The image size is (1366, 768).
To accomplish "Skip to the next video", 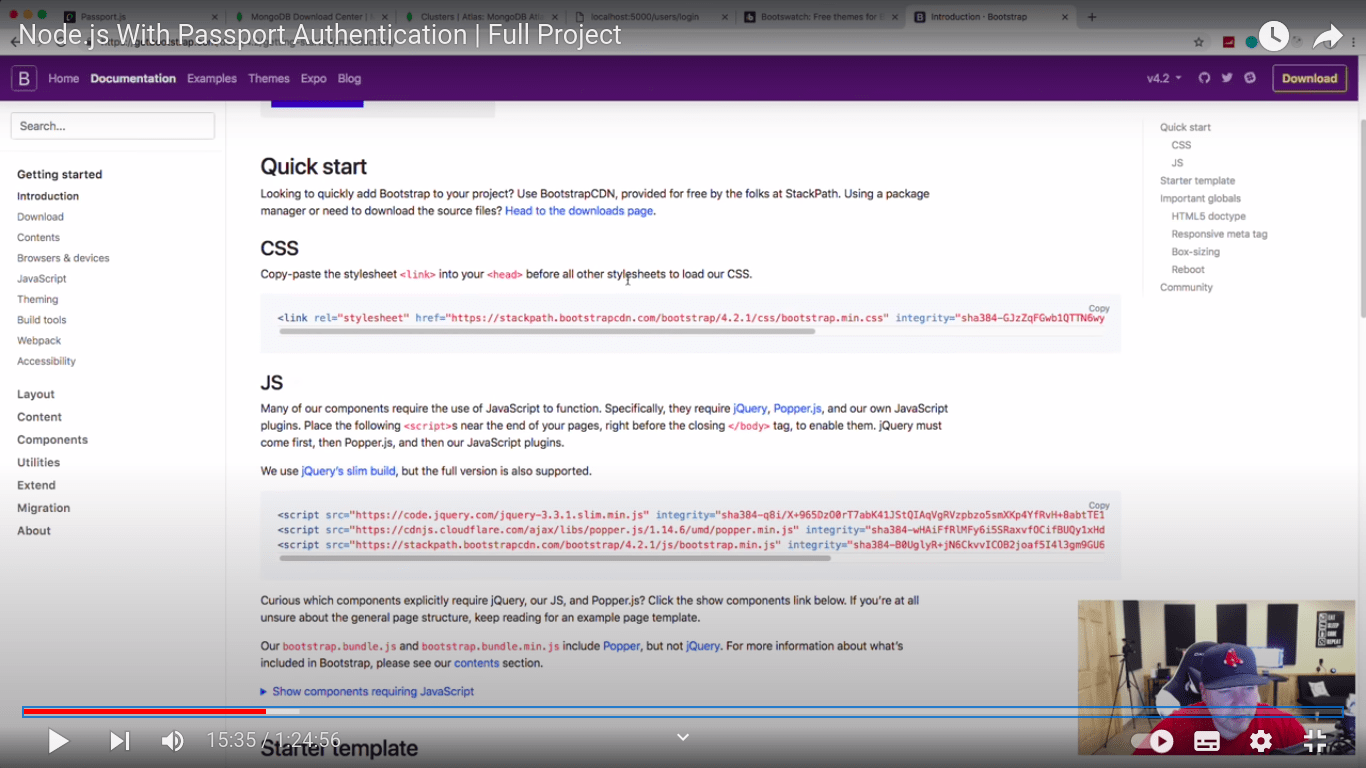I will [119, 741].
